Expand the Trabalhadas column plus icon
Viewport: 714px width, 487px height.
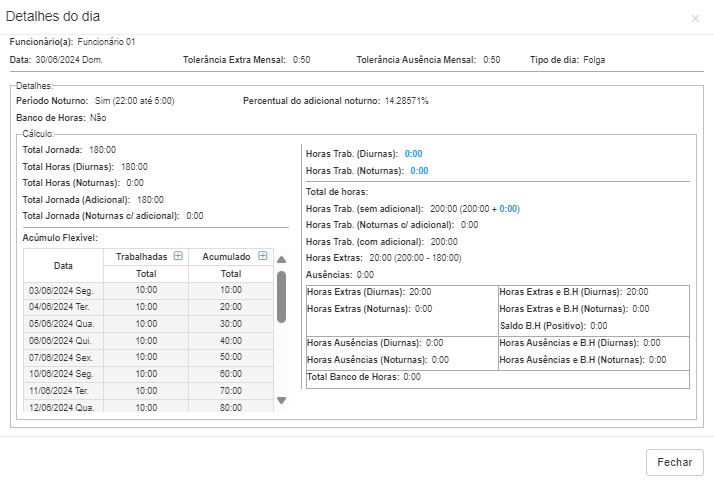(x=178, y=257)
